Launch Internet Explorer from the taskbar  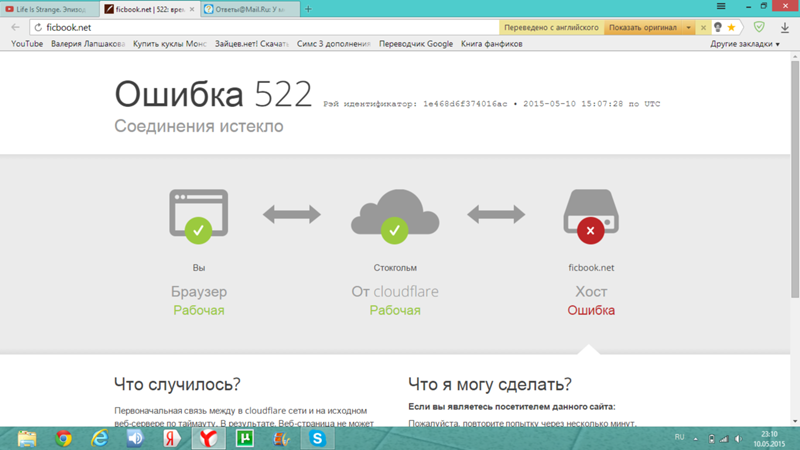[99, 439]
